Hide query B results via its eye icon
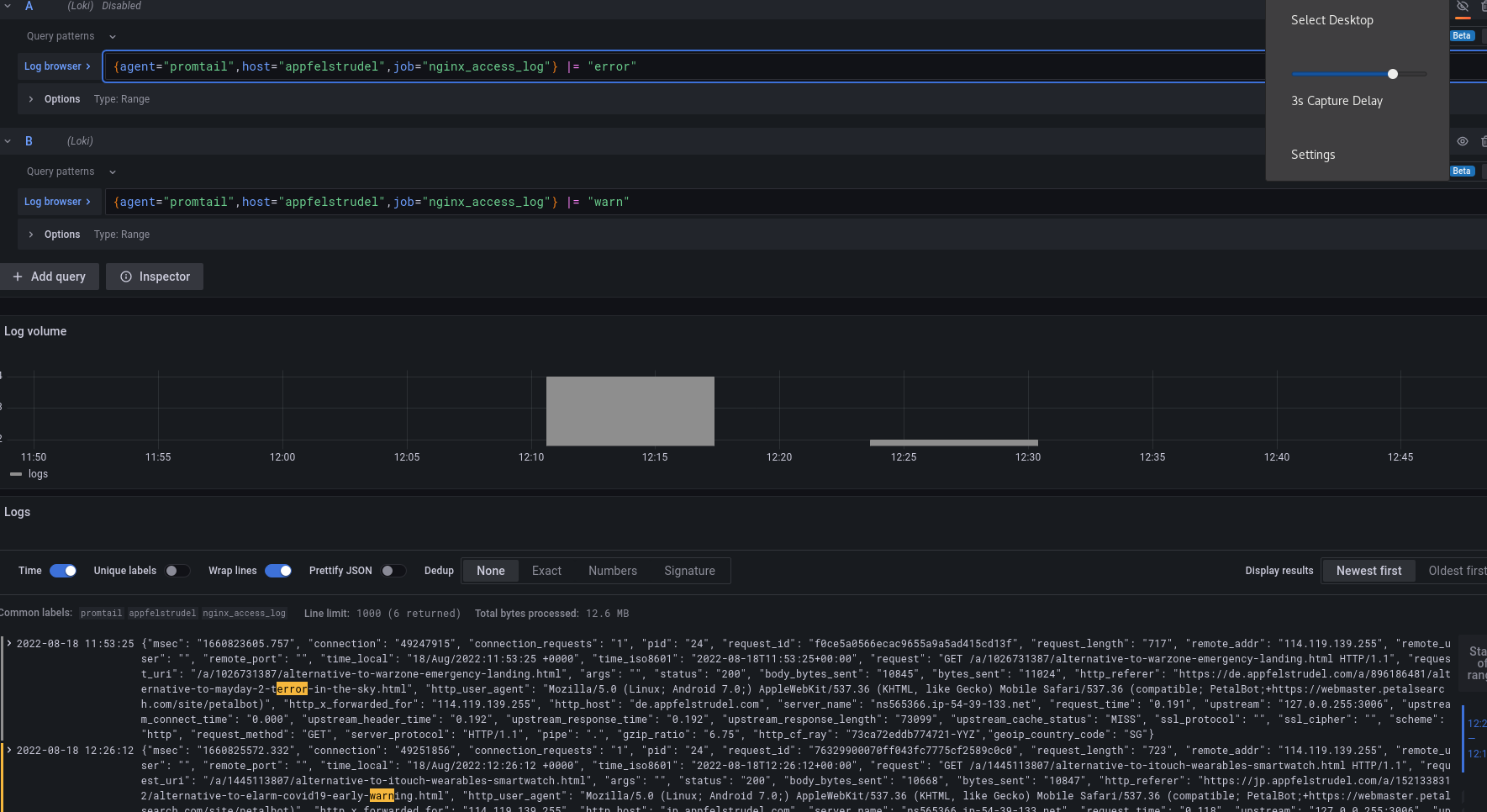 click(1462, 141)
